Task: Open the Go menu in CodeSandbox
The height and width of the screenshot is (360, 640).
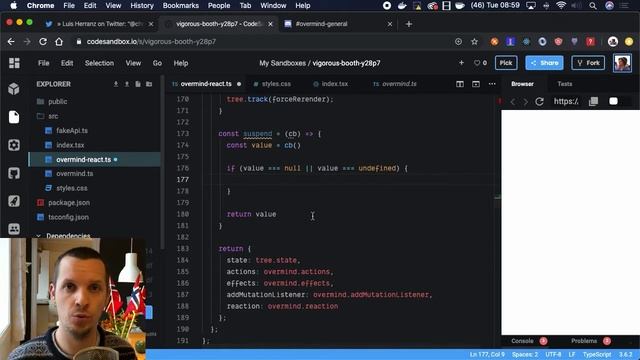Action: point(157,63)
